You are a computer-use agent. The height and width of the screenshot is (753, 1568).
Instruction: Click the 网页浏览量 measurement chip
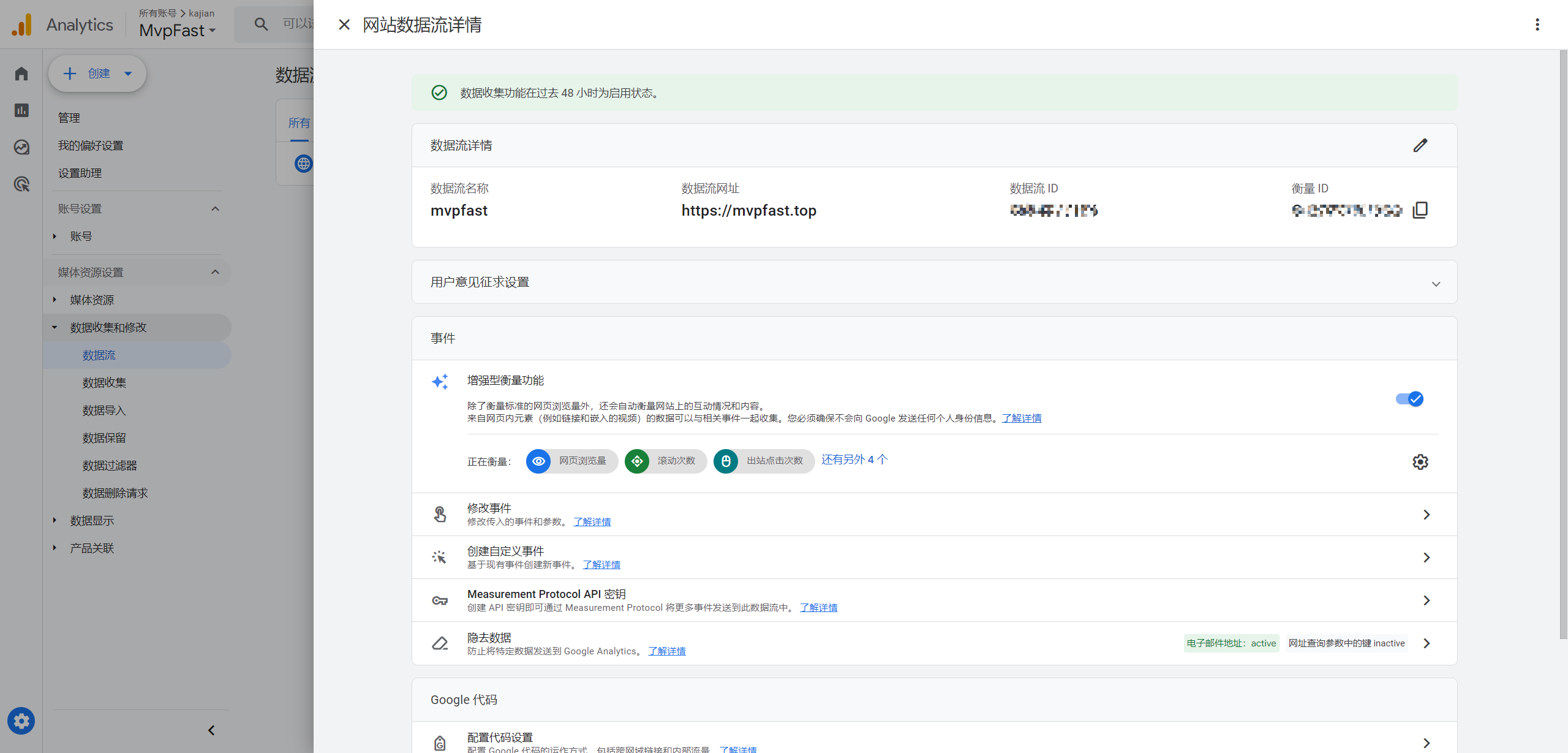click(x=570, y=461)
